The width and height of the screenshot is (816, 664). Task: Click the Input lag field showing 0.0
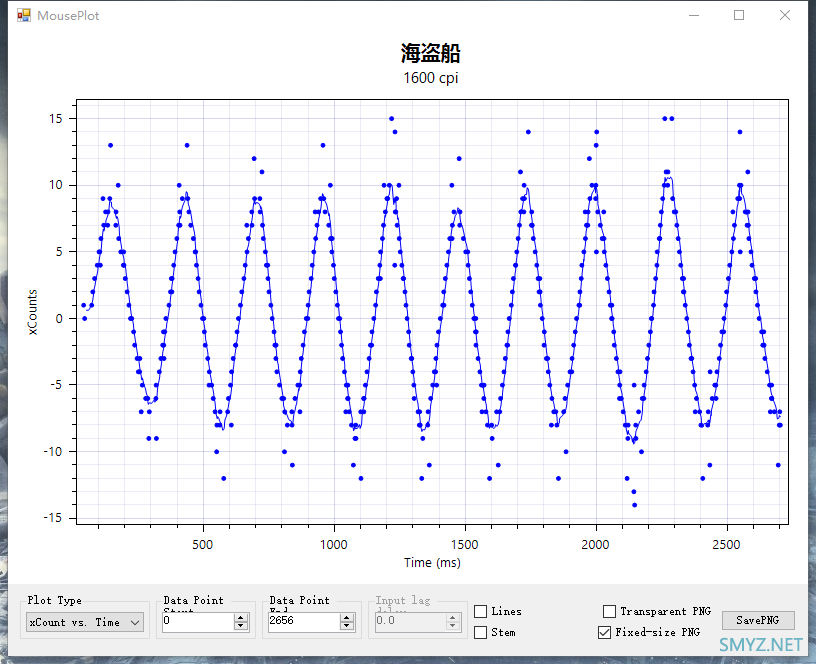(x=410, y=621)
